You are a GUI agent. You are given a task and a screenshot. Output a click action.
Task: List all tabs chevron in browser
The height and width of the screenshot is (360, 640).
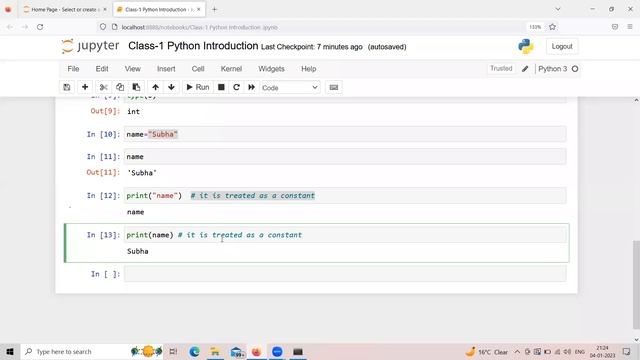(558, 9)
